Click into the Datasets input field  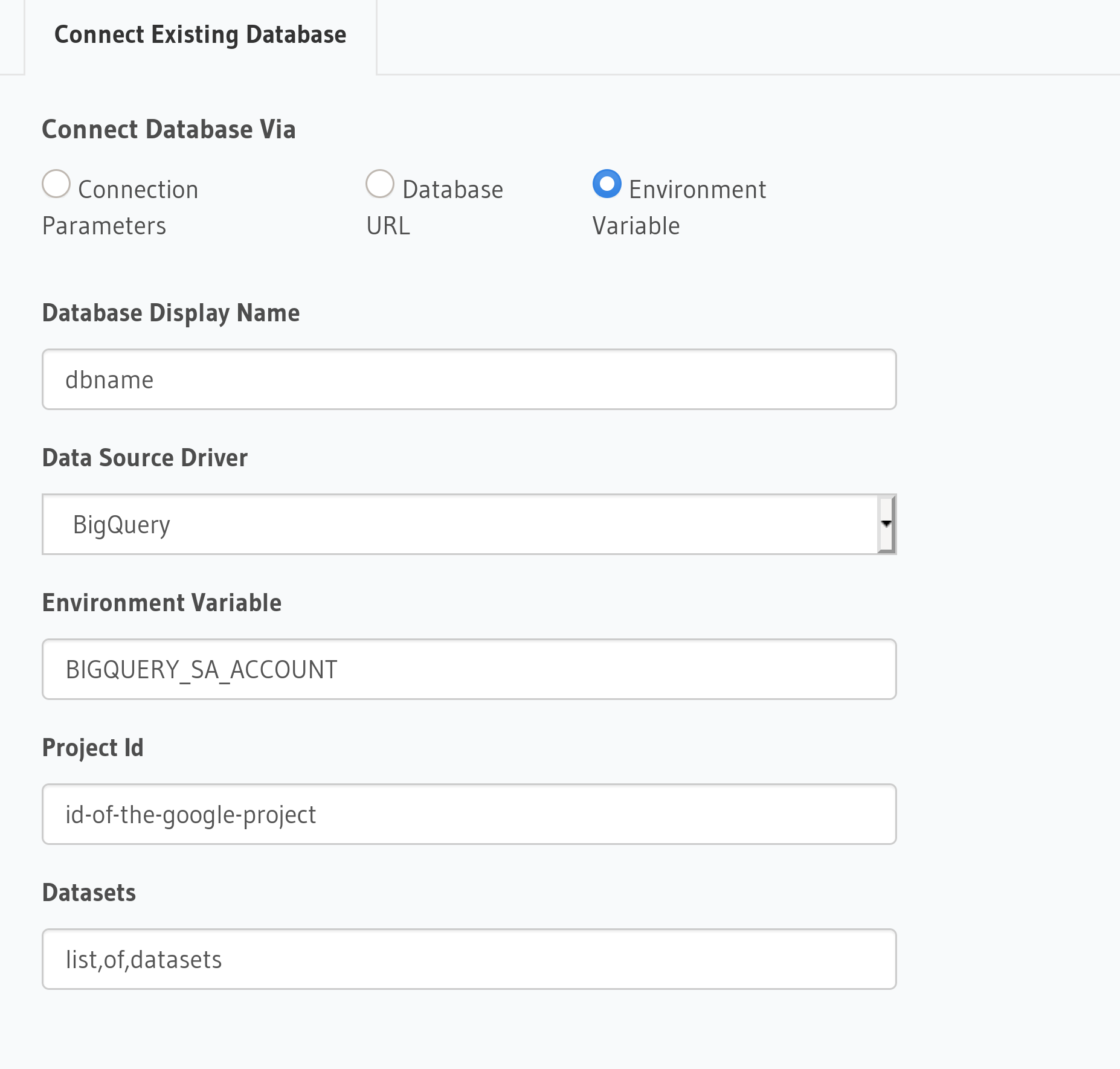tap(469, 959)
